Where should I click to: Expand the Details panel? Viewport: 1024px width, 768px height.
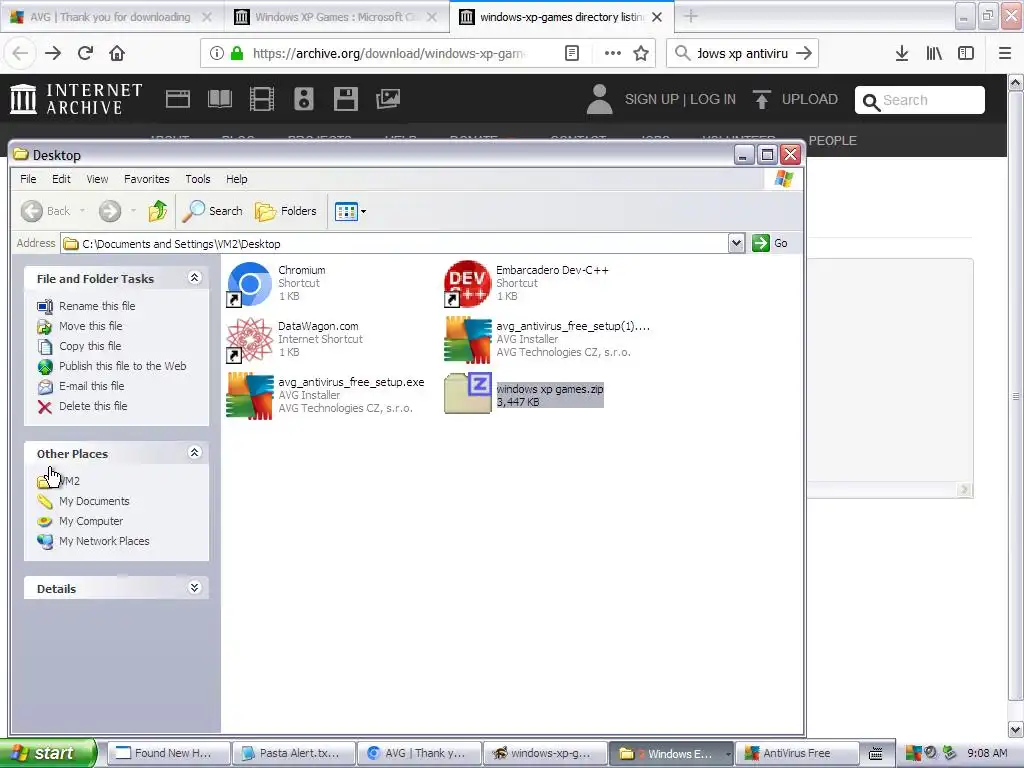point(194,588)
